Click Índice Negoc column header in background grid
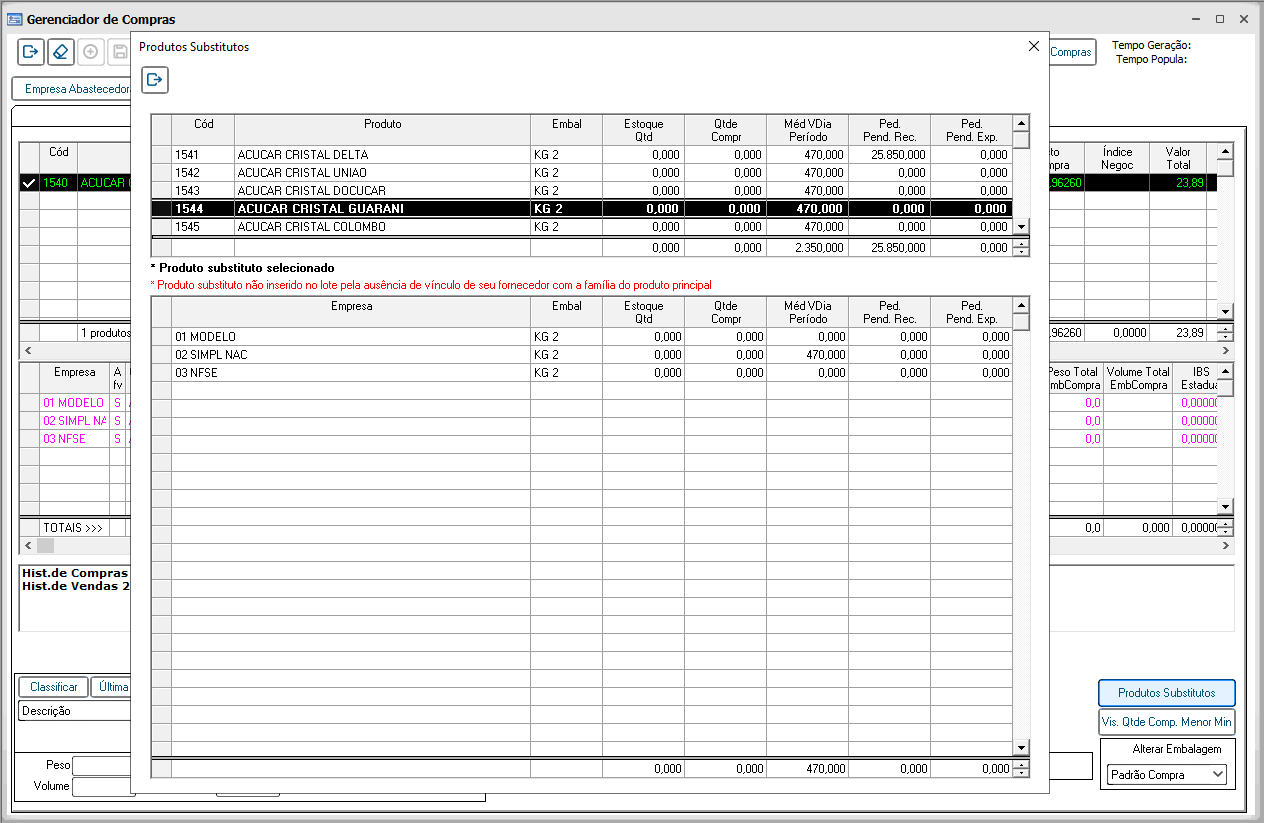Image resolution: width=1264 pixels, height=823 pixels. (x=1117, y=158)
